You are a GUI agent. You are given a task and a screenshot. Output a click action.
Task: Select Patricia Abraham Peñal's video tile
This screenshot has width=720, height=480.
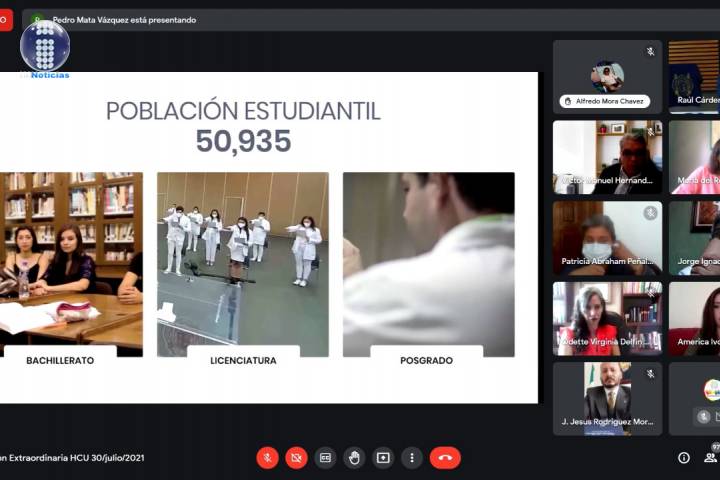click(x=607, y=238)
